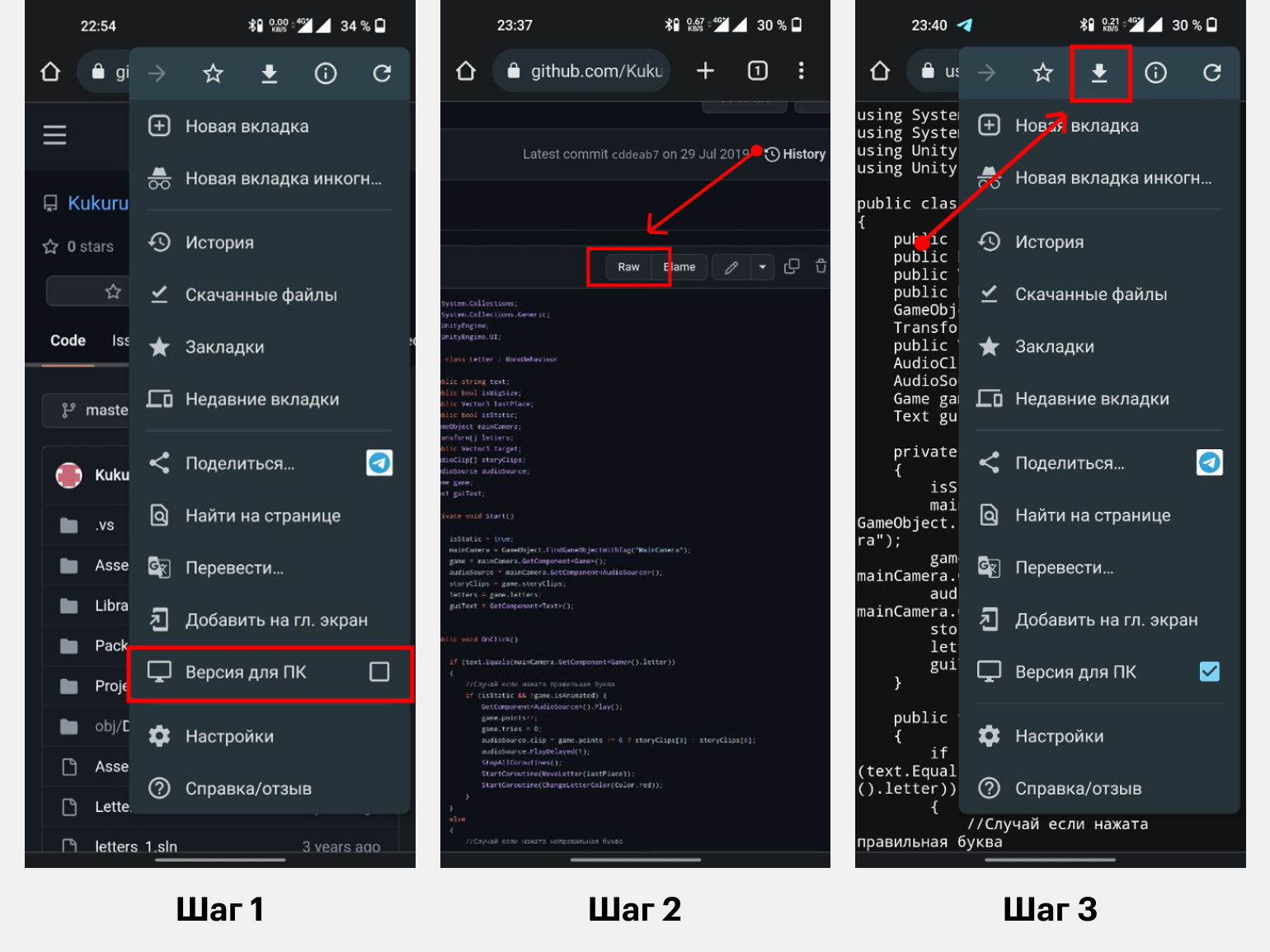1270x952 pixels.
Task: Expand the dropdown arrow beside the pencil icon
Action: tap(763, 267)
